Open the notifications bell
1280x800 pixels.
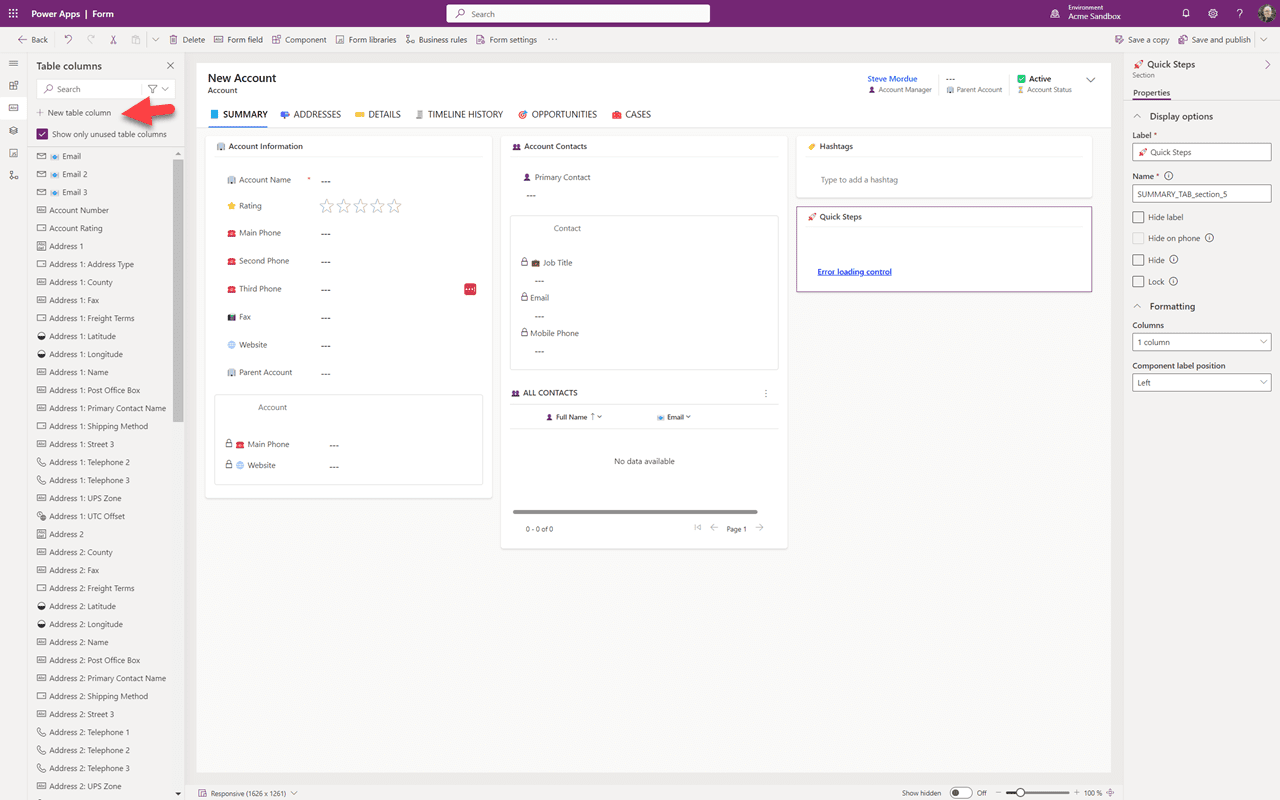(x=1186, y=14)
